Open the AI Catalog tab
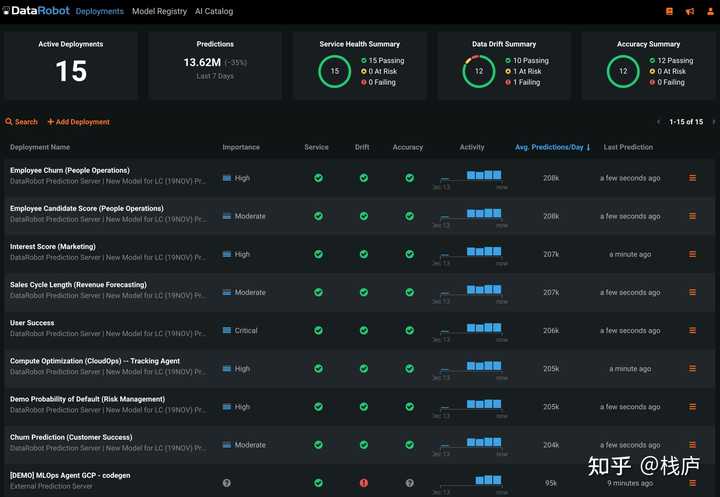This screenshot has width=720, height=497. (x=214, y=11)
